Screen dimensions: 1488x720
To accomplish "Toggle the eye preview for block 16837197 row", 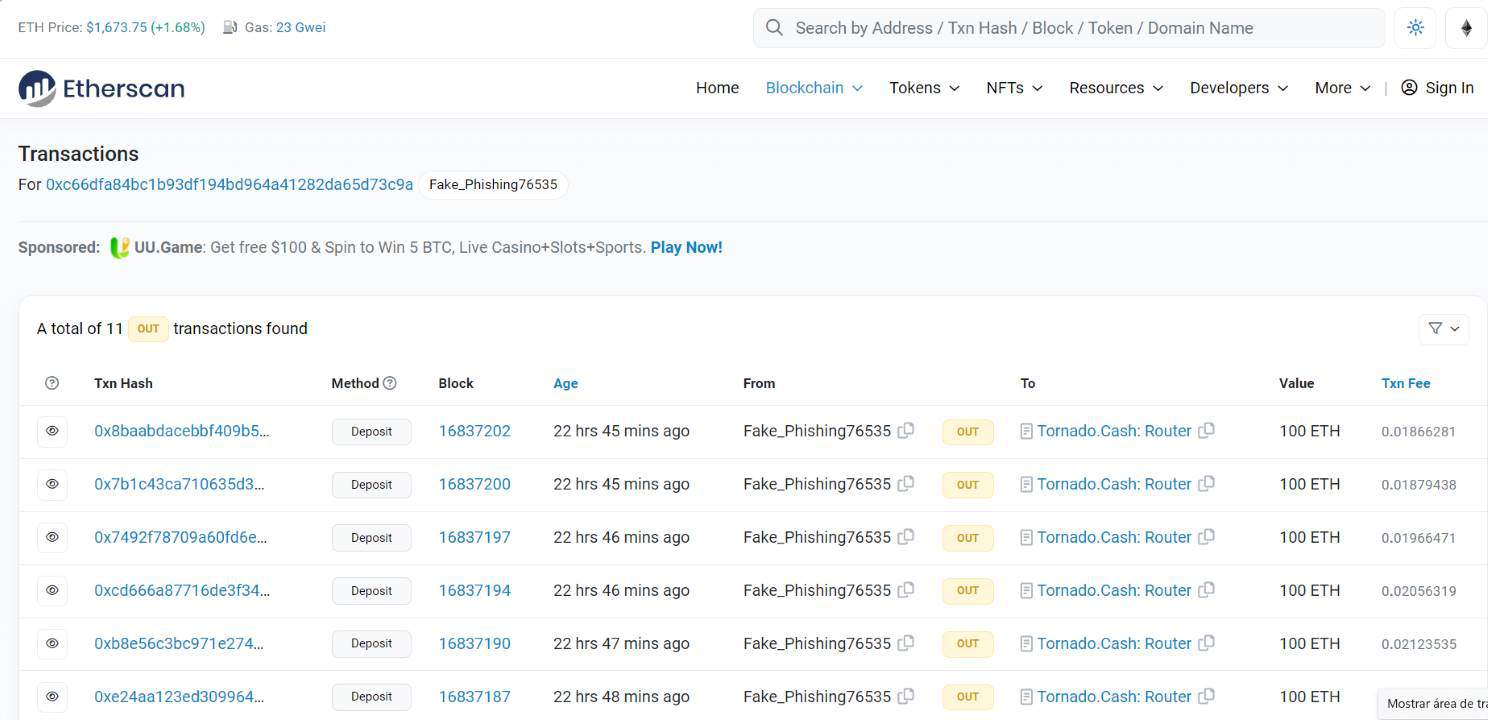I will pos(52,537).
